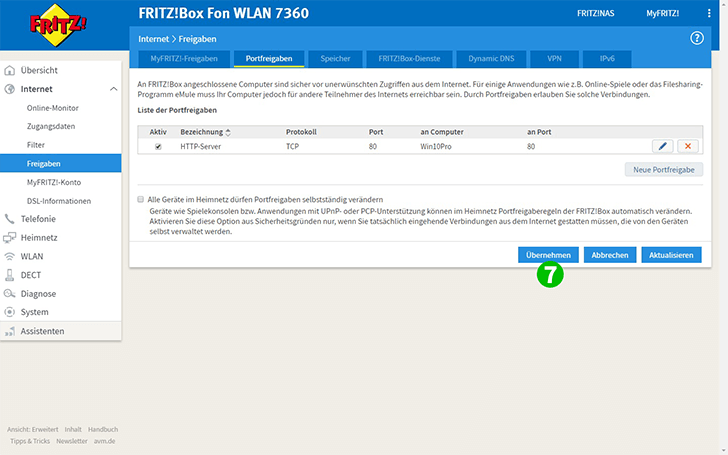Click the Assistenten icon
The image size is (728, 455).
[x=9, y=331]
